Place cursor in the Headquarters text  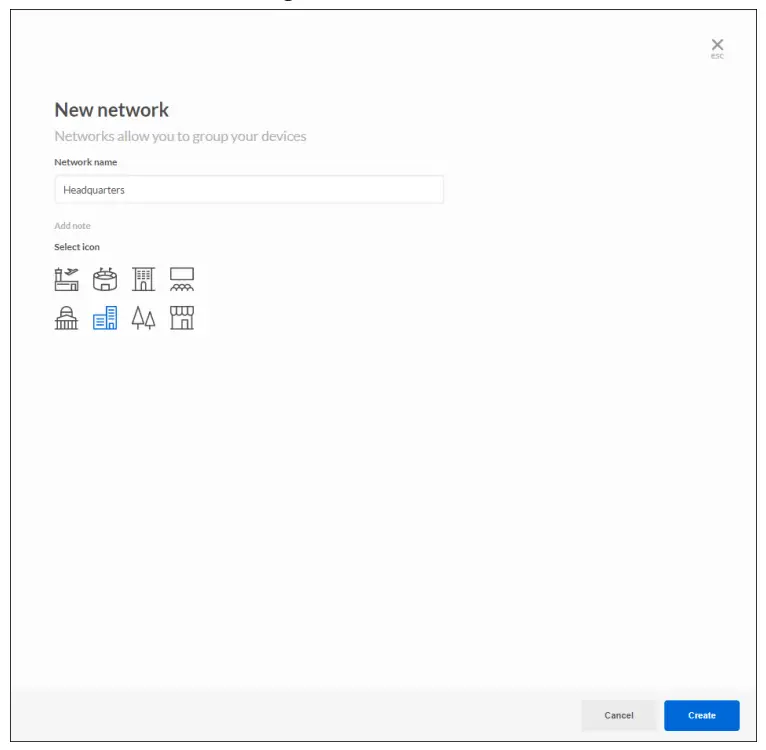[x=94, y=190]
